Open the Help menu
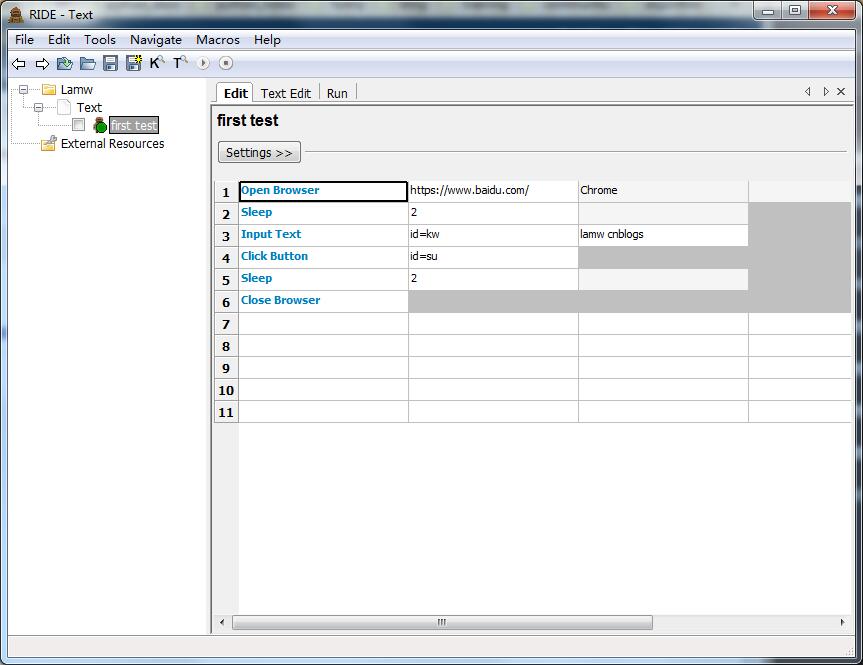Viewport: 863px width, 665px height. point(267,40)
